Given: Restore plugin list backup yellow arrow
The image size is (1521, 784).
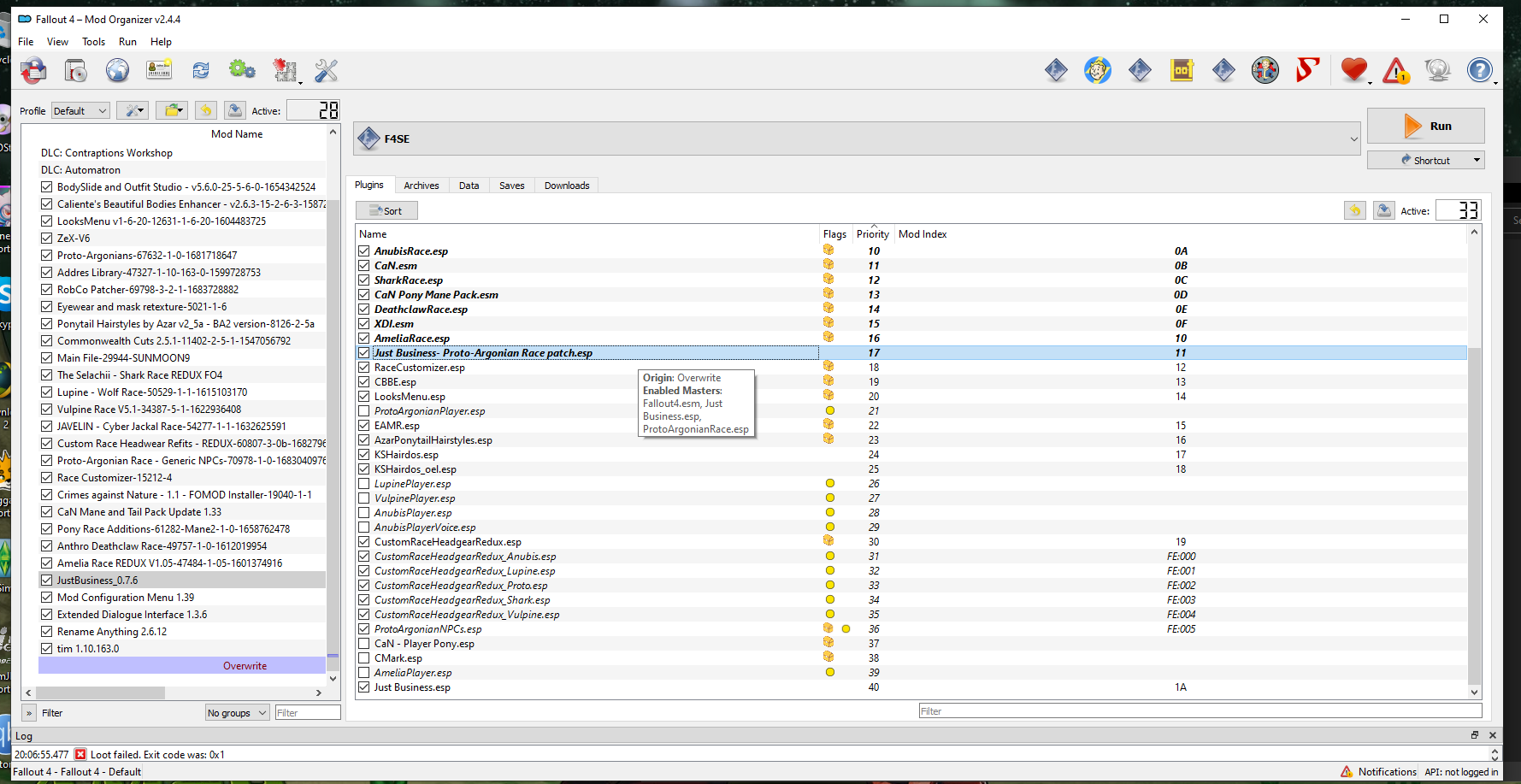Looking at the screenshot, I should point(1355,210).
